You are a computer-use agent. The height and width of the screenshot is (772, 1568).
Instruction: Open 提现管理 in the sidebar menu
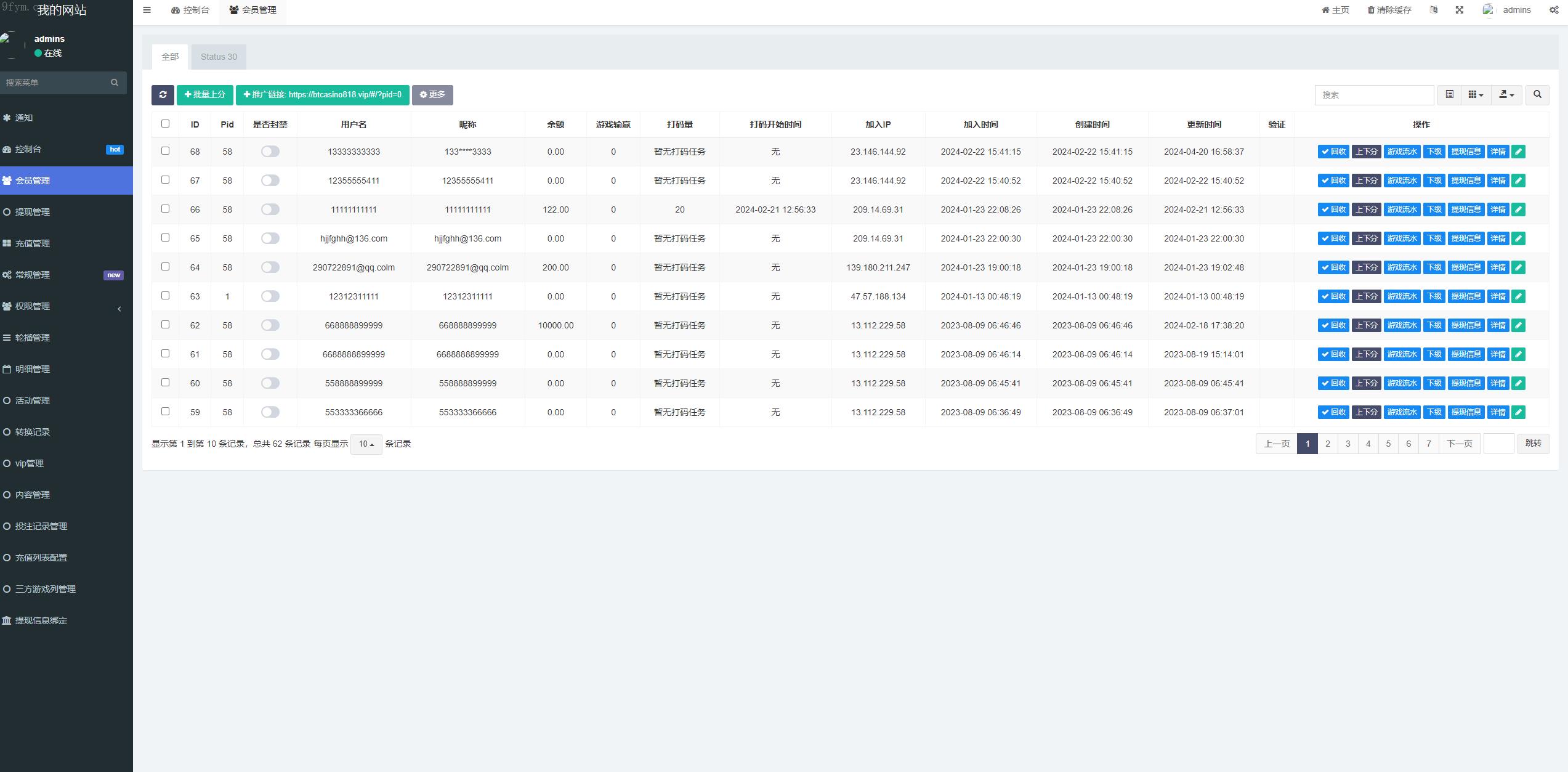pos(33,212)
